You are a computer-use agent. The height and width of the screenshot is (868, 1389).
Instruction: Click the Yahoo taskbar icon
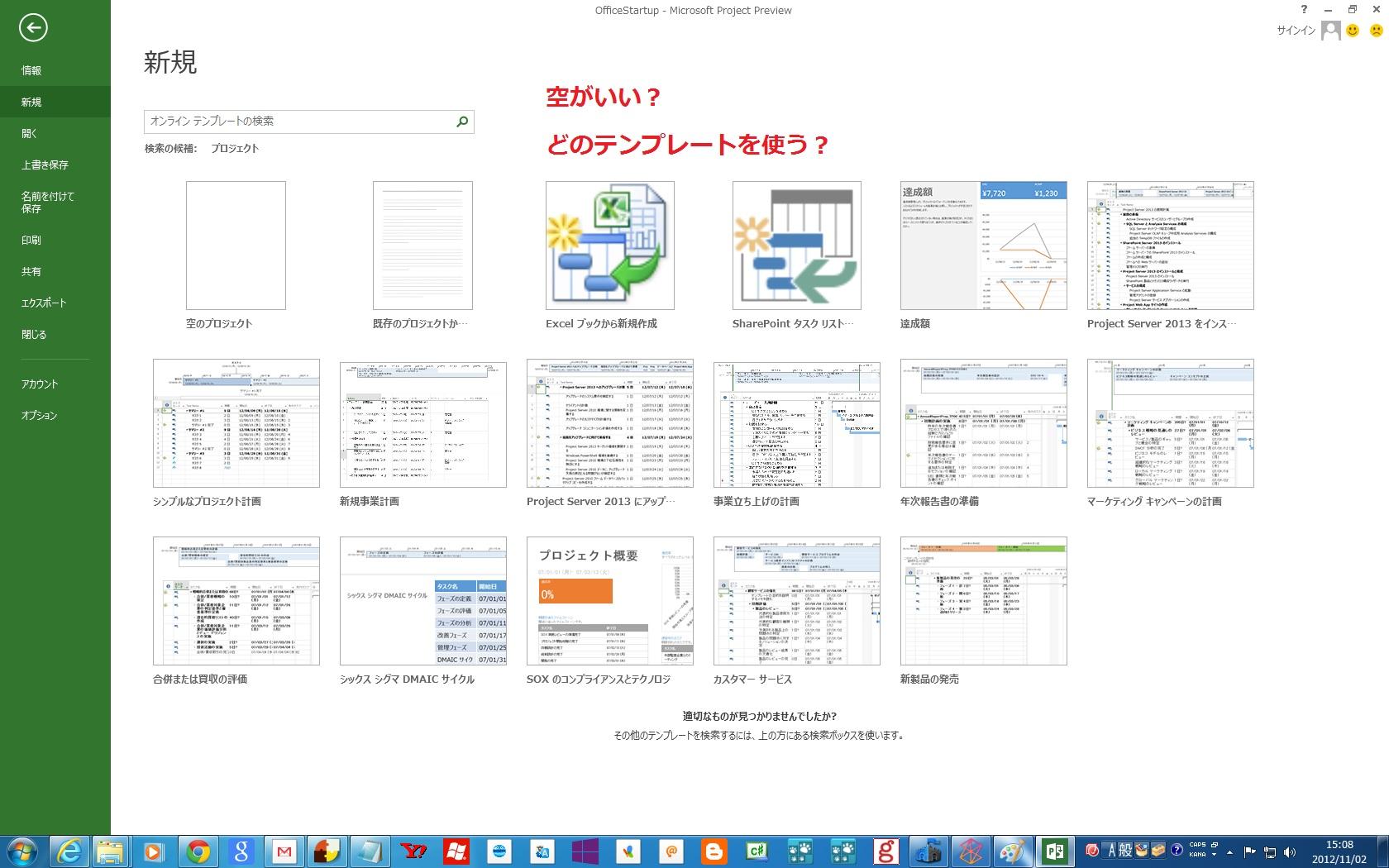click(x=413, y=851)
